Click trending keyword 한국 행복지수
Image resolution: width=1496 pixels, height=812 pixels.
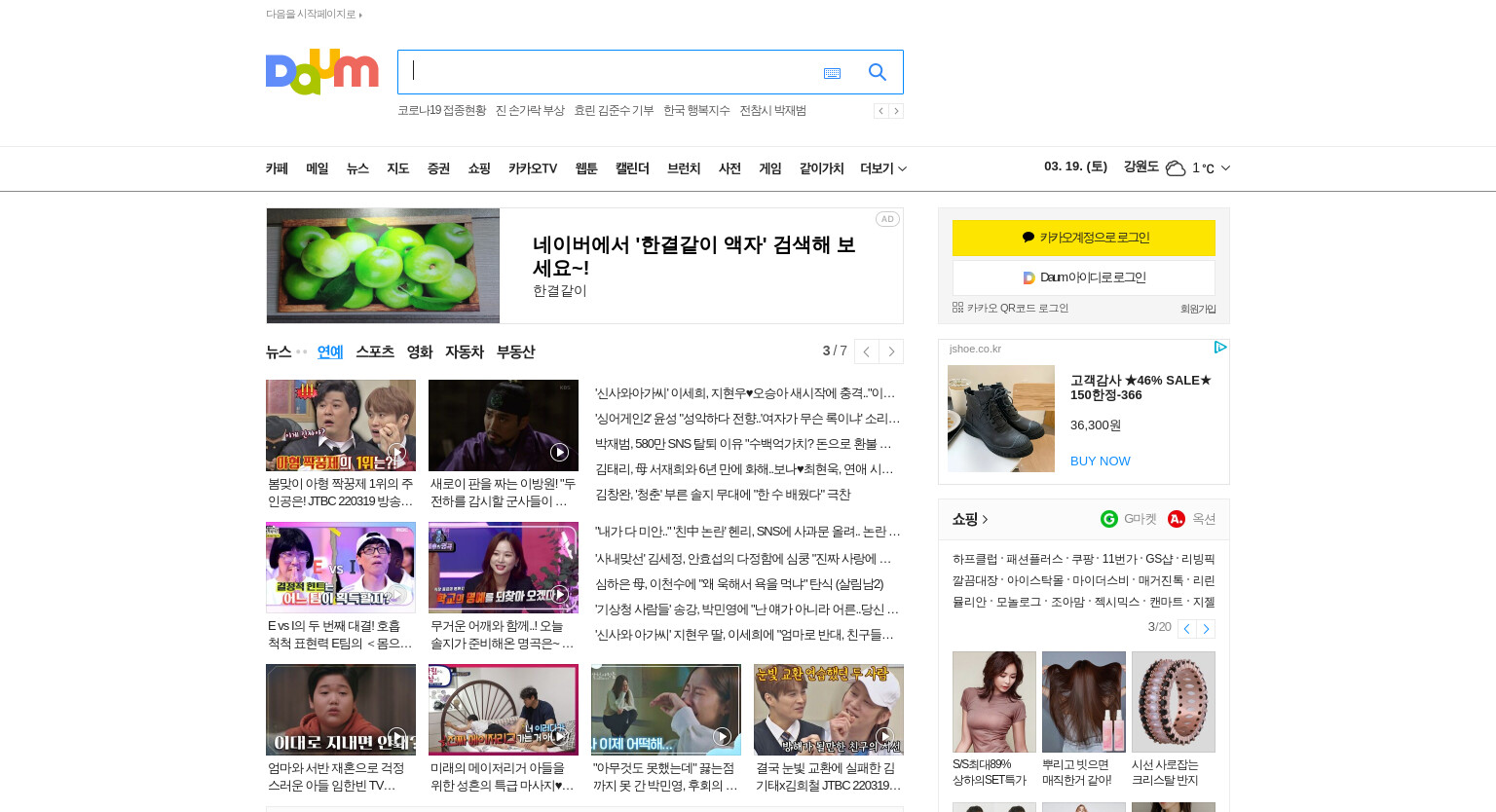(x=696, y=111)
